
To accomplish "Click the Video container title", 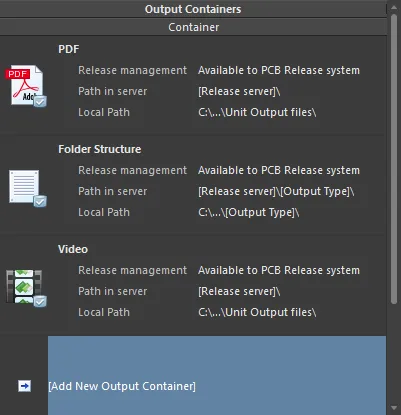I will tap(73, 249).
